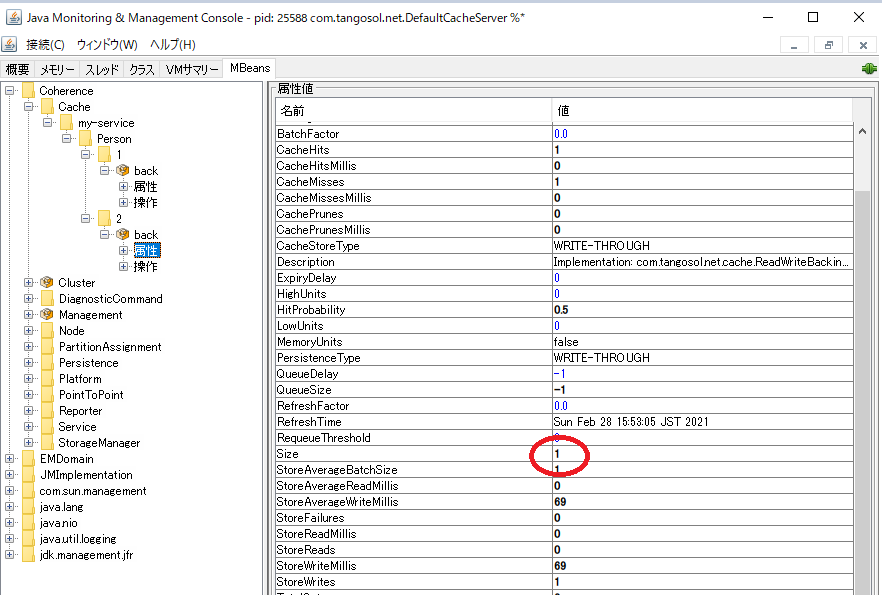The height and width of the screenshot is (602, 882).
Task: Expand the PartitionAssignment tree node
Action: [x=28, y=347]
